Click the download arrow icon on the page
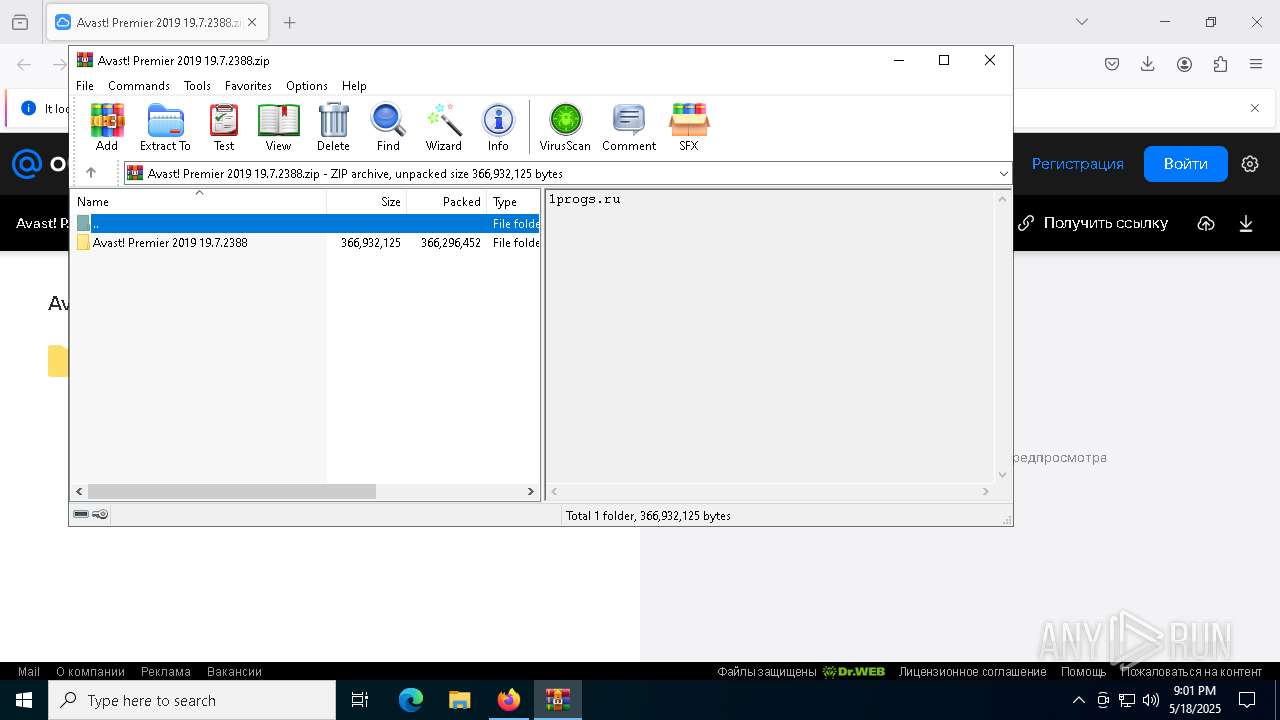 [1246, 223]
